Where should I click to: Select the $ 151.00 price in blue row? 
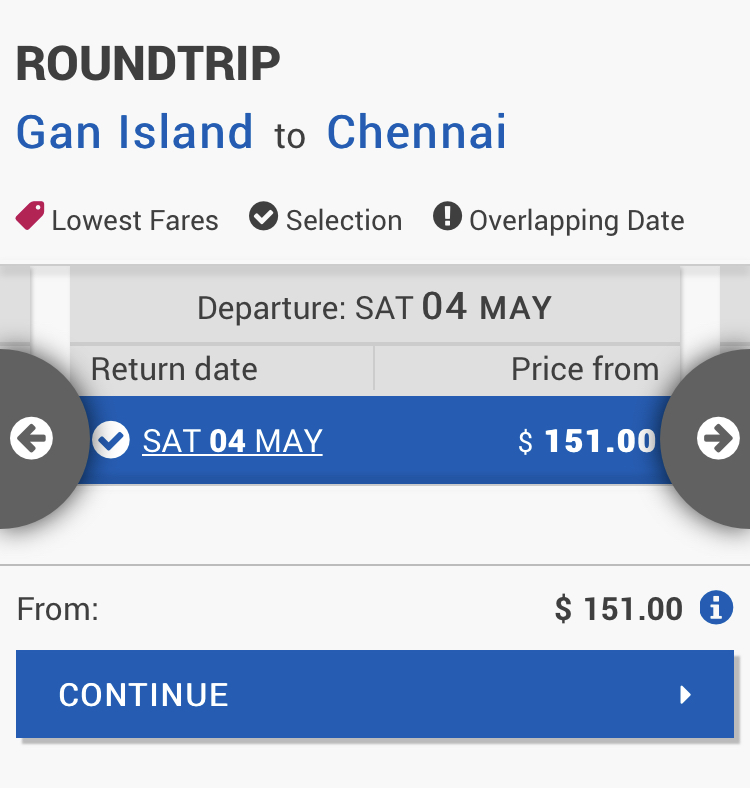coord(587,441)
